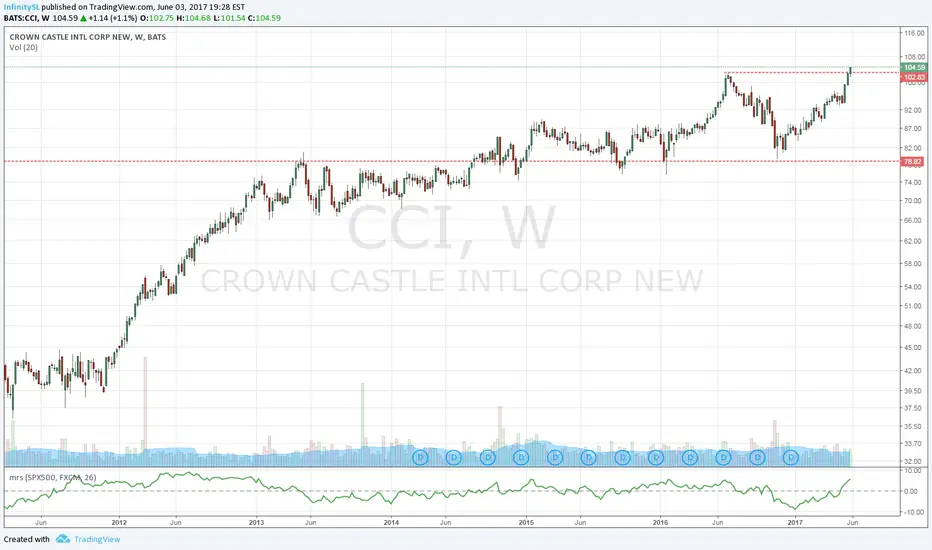Click the 54.00 price axis label
The image size is (932, 550).
[913, 287]
